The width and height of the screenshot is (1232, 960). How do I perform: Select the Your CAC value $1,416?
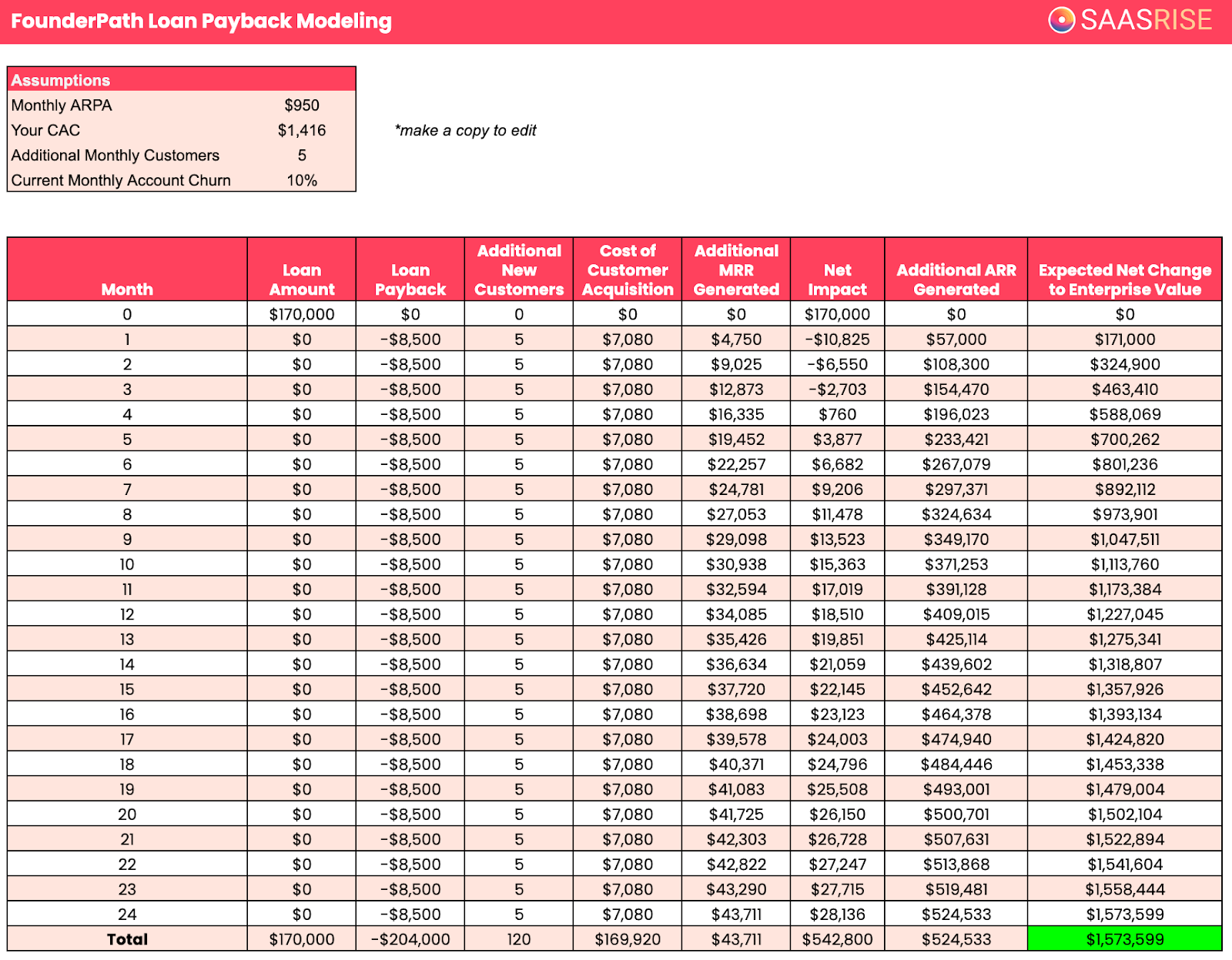[x=302, y=130]
